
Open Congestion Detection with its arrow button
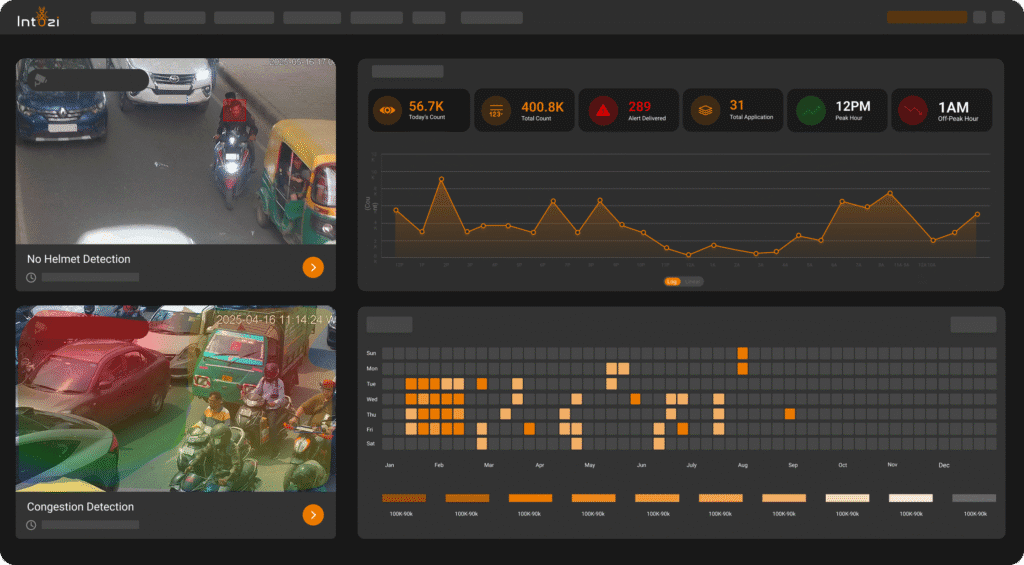(x=313, y=515)
